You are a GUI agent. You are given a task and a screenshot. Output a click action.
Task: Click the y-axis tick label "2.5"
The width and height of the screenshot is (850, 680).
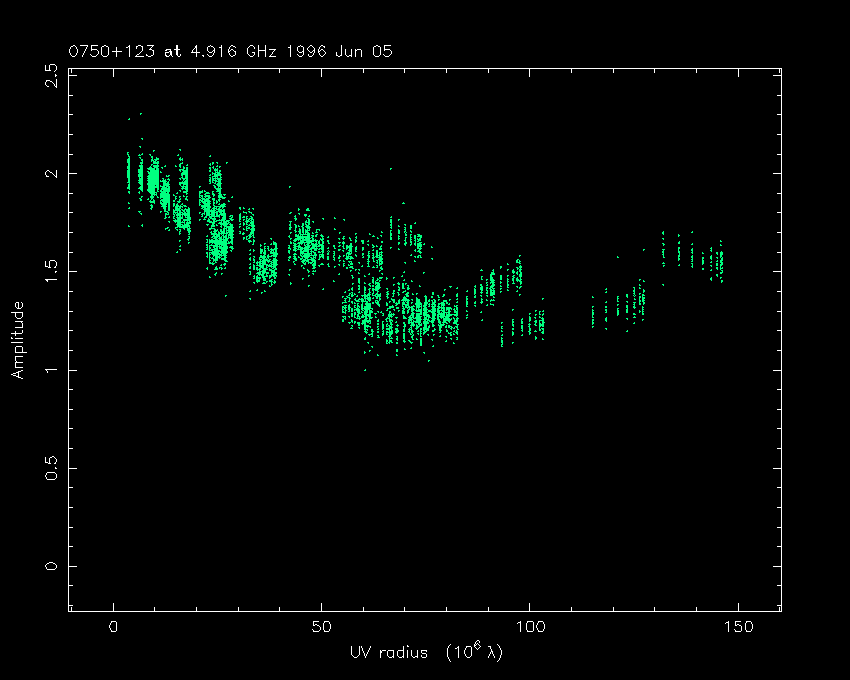coord(50,76)
